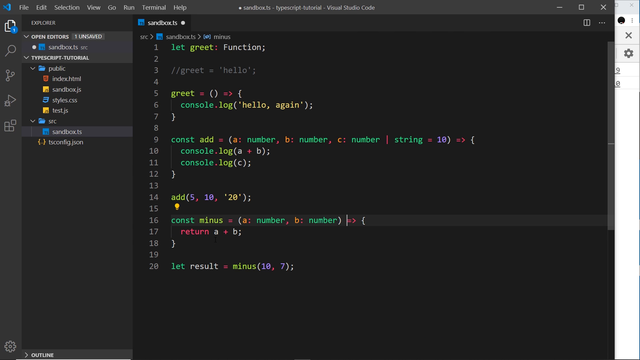This screenshot has width=640, height=360.
Task: Open the File menu
Action: [x=24, y=7]
